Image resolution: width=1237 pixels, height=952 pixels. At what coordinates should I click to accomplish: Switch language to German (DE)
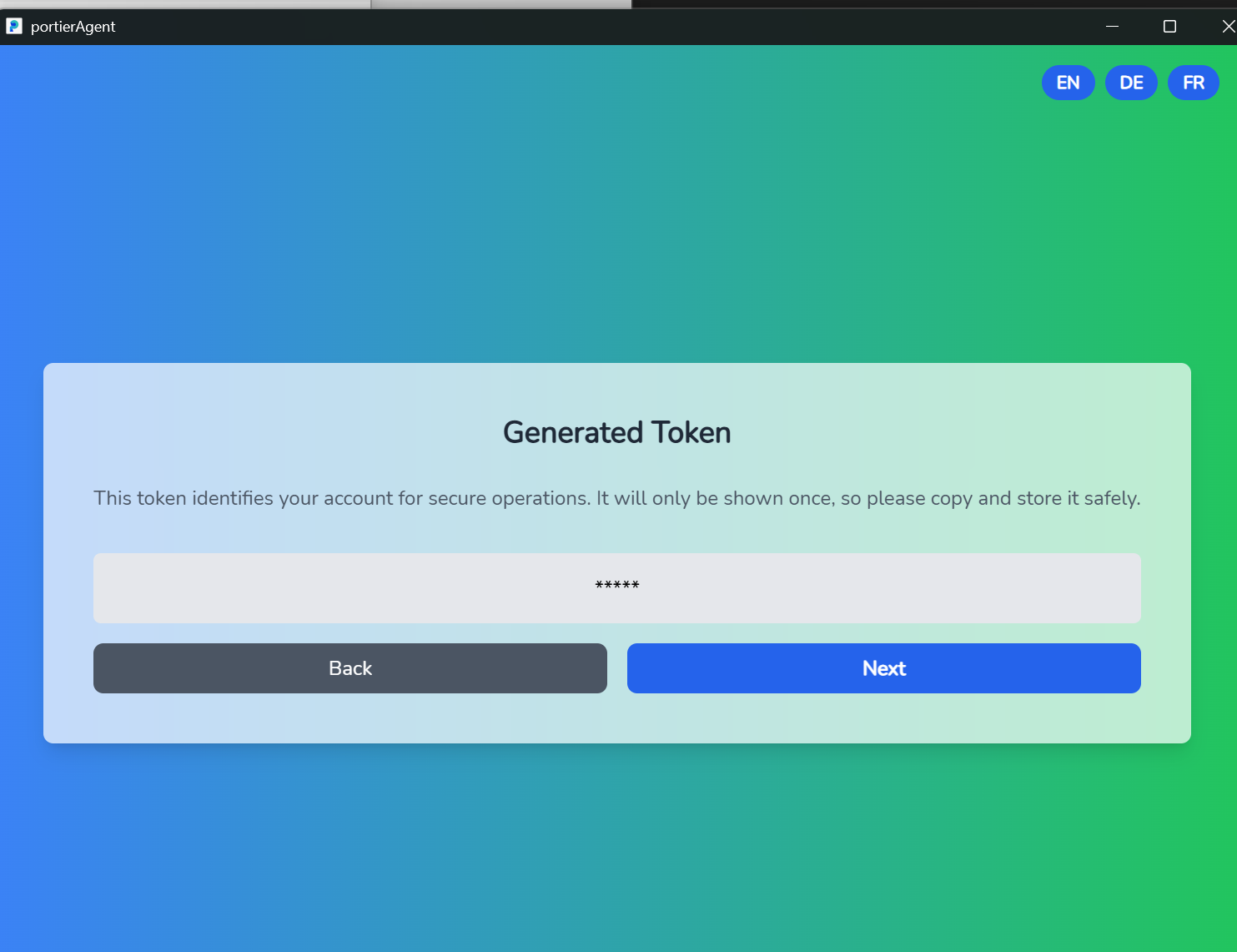point(1131,83)
